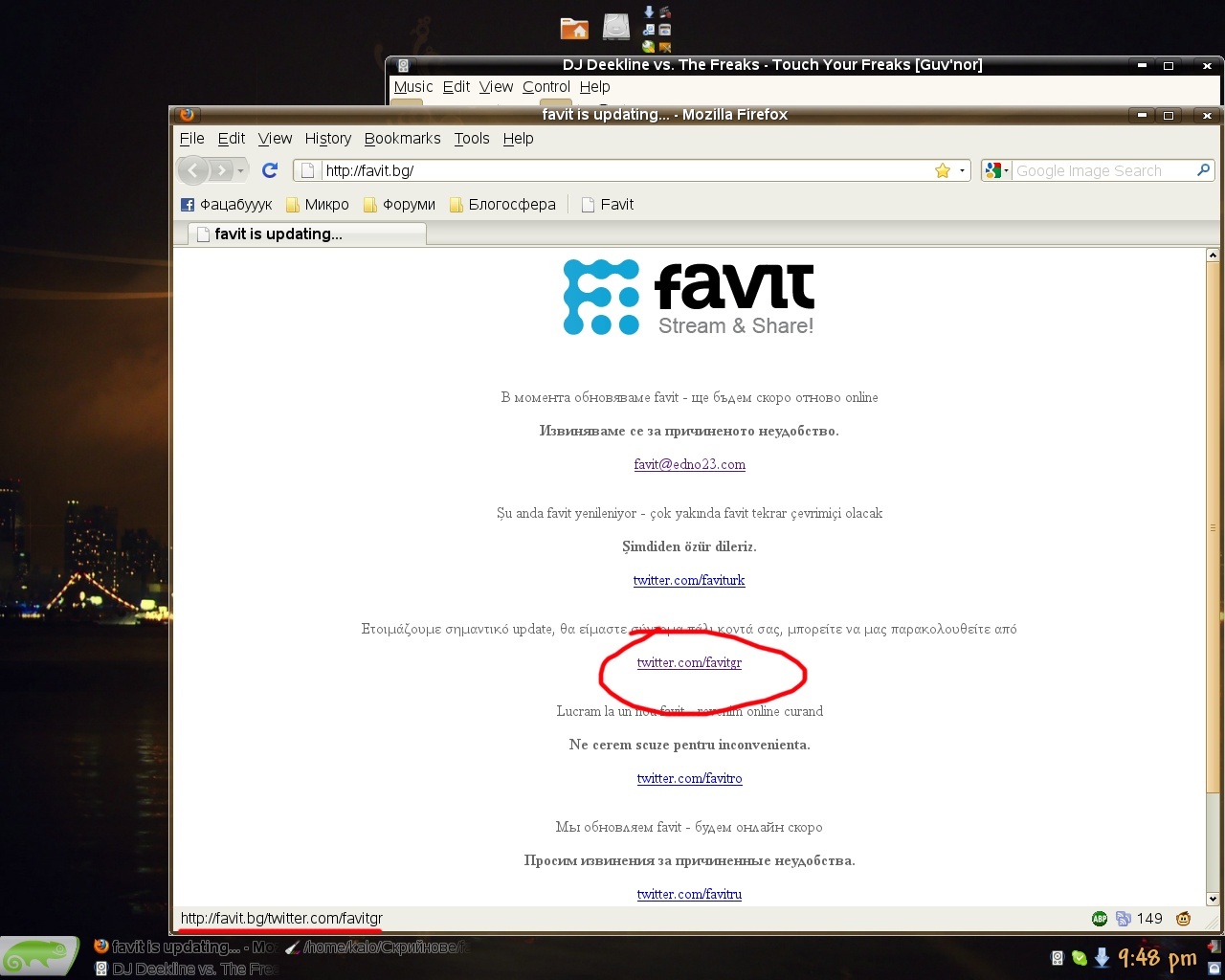Open Music menu in the DJ Deekline window

pyautogui.click(x=413, y=86)
